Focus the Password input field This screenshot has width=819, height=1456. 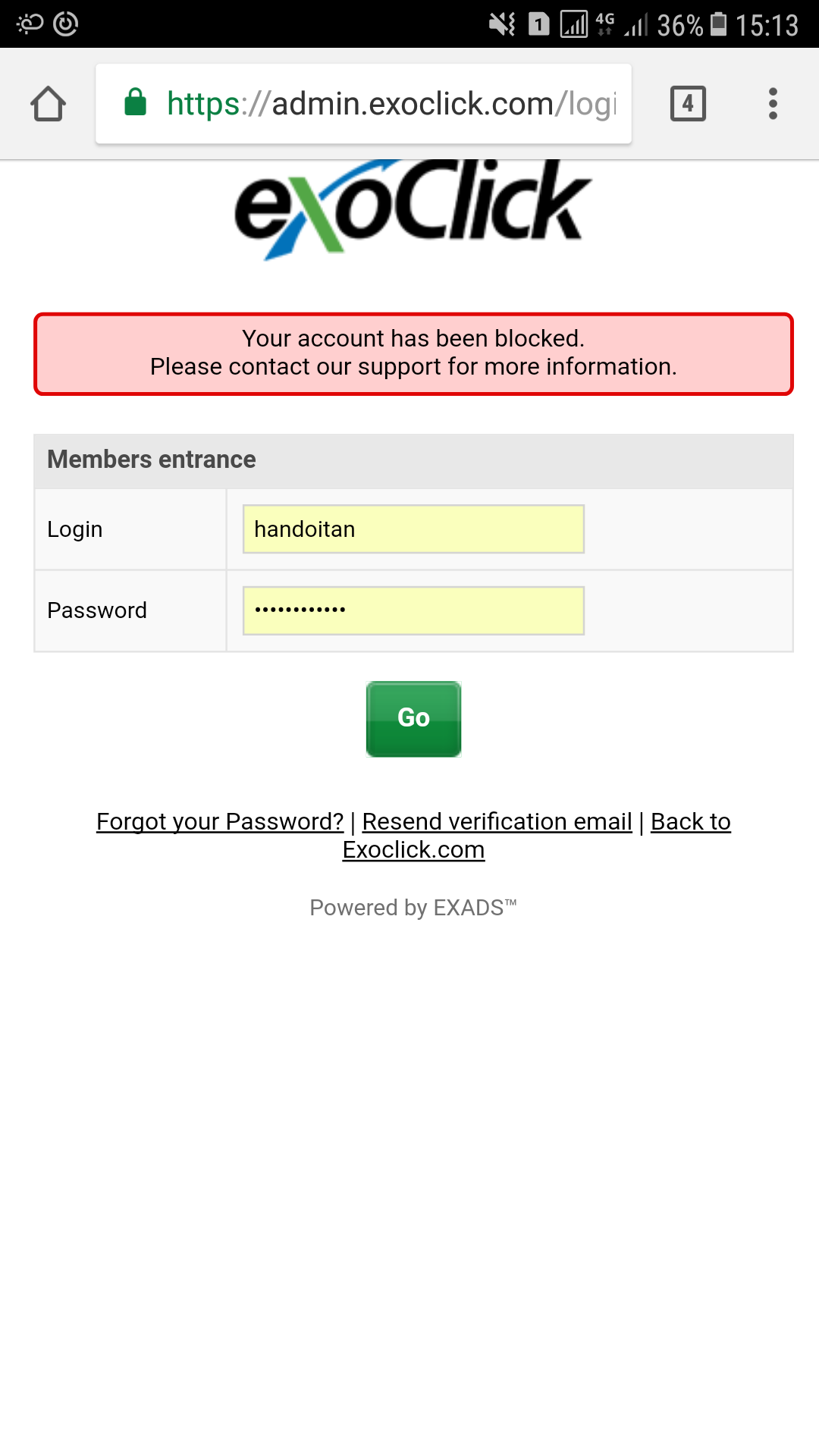pyautogui.click(x=413, y=610)
